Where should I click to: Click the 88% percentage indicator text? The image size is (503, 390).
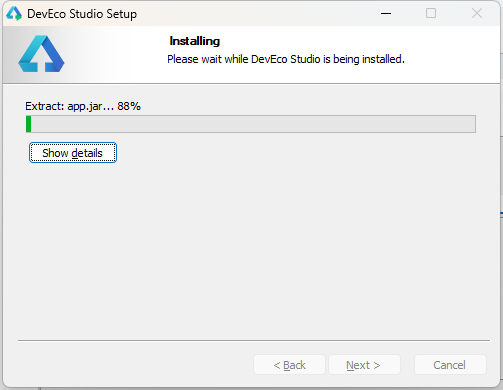point(129,106)
